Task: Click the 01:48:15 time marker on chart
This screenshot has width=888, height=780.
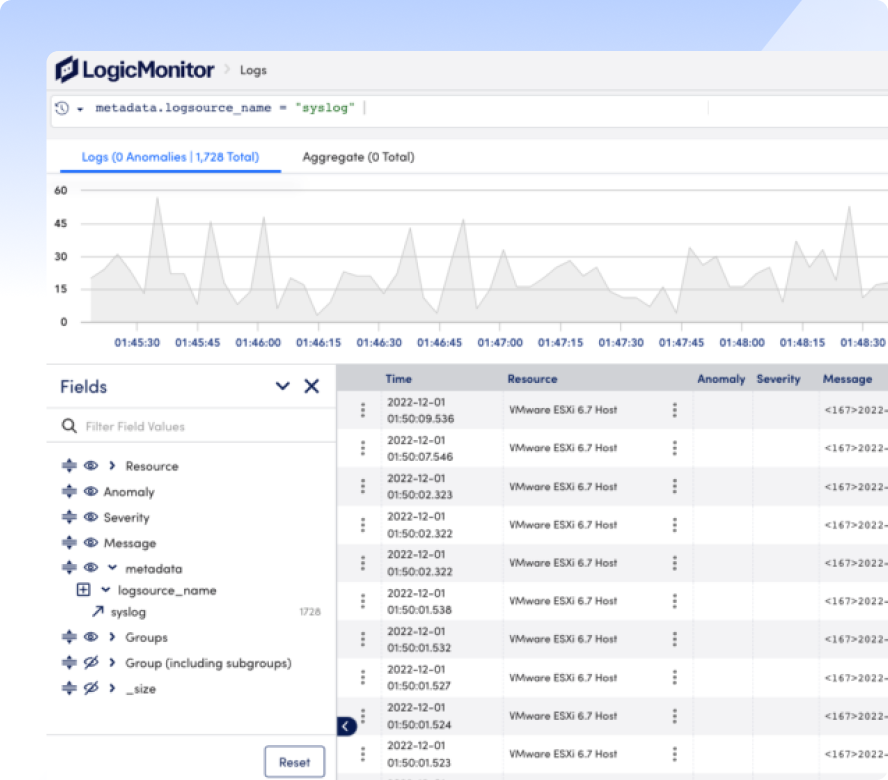Action: point(802,343)
